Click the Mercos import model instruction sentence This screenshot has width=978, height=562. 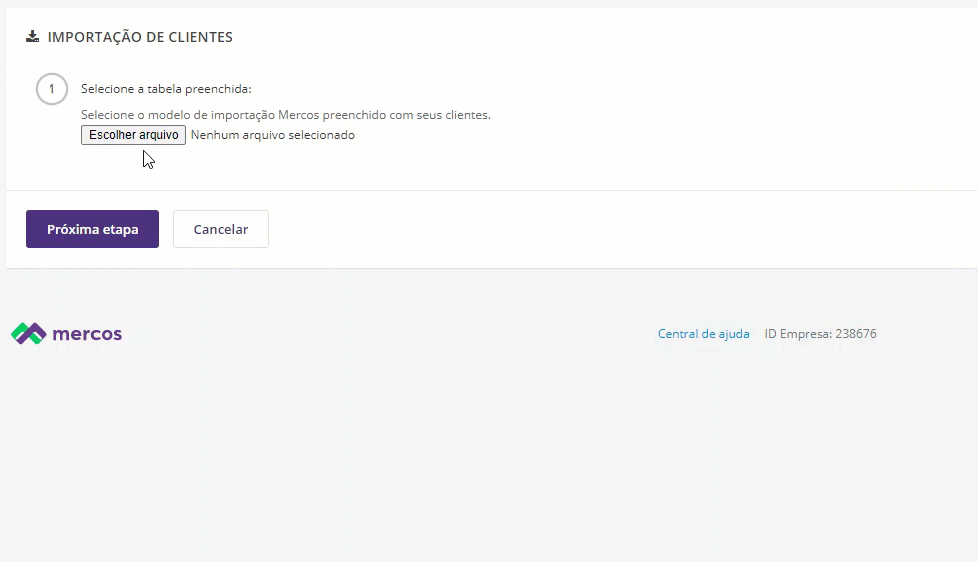click(x=285, y=115)
